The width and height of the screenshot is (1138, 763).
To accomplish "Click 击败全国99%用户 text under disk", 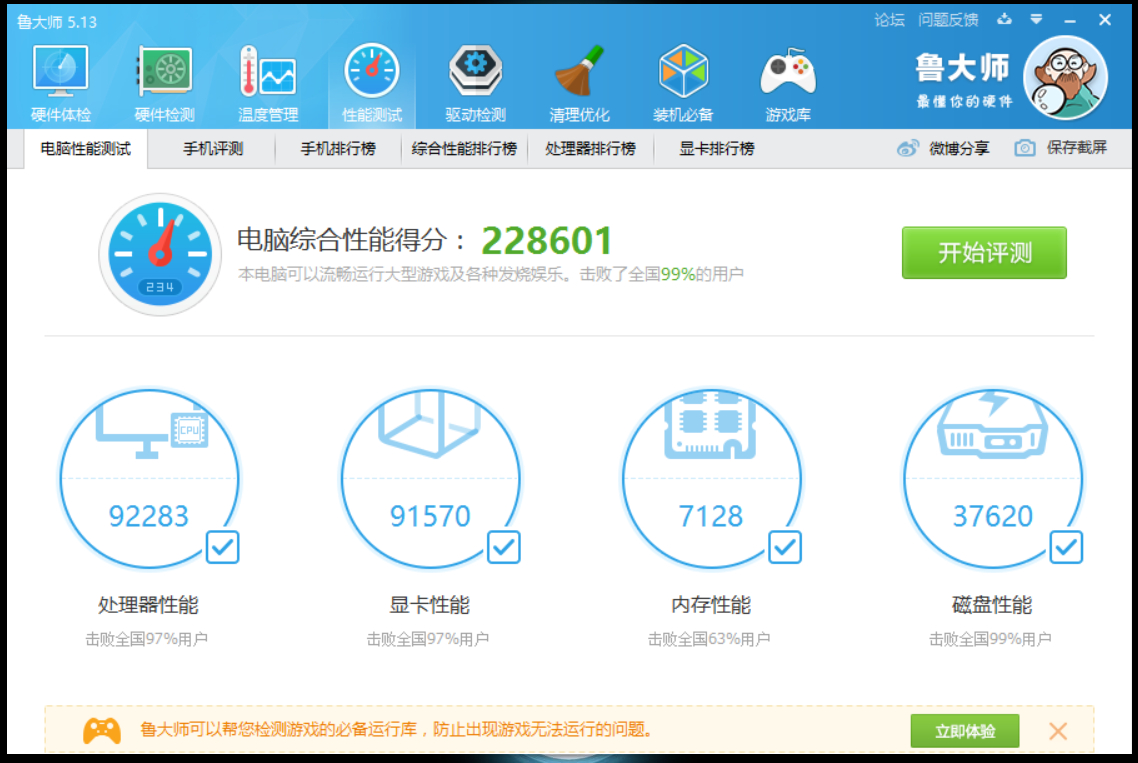I will pos(991,639).
